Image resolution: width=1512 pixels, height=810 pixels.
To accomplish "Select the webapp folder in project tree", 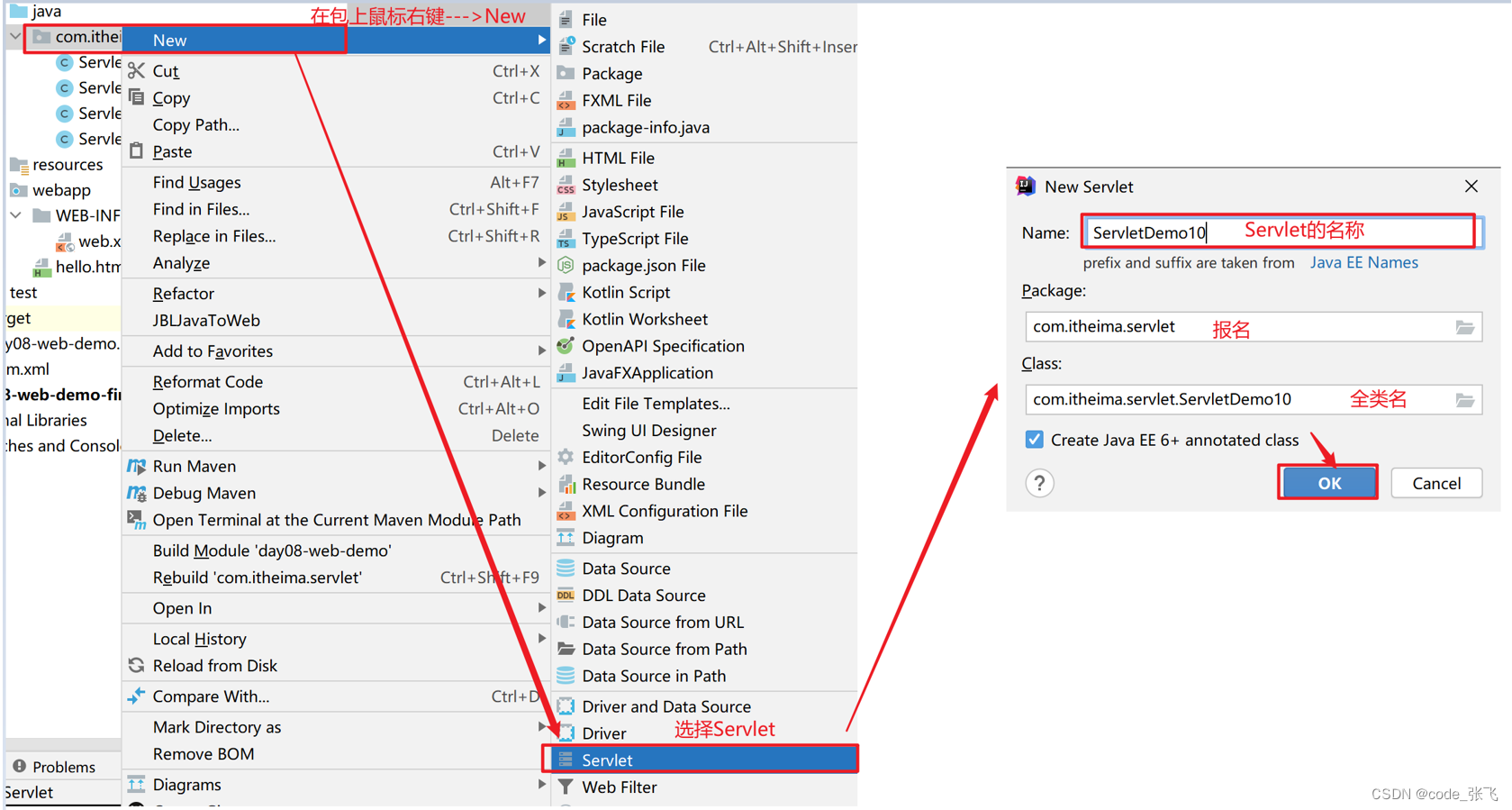I will [x=50, y=190].
